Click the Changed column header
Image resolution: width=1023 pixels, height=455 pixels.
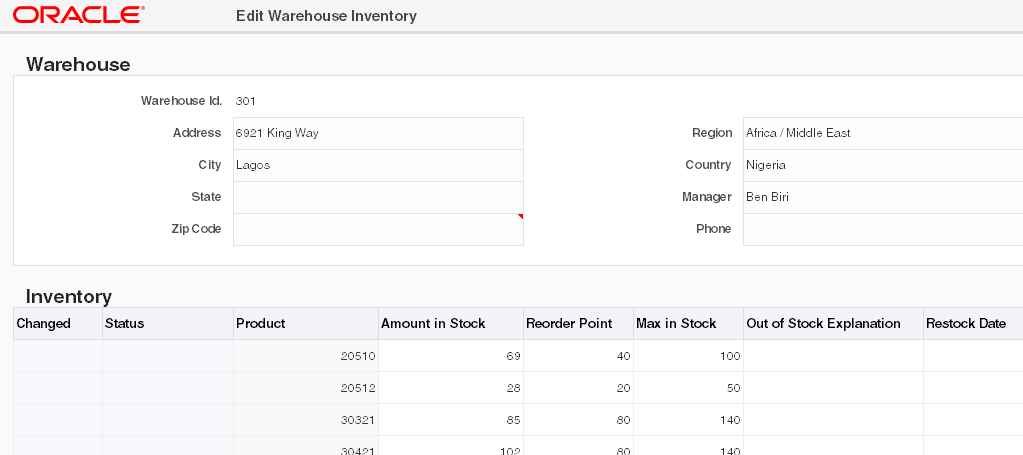pos(58,324)
